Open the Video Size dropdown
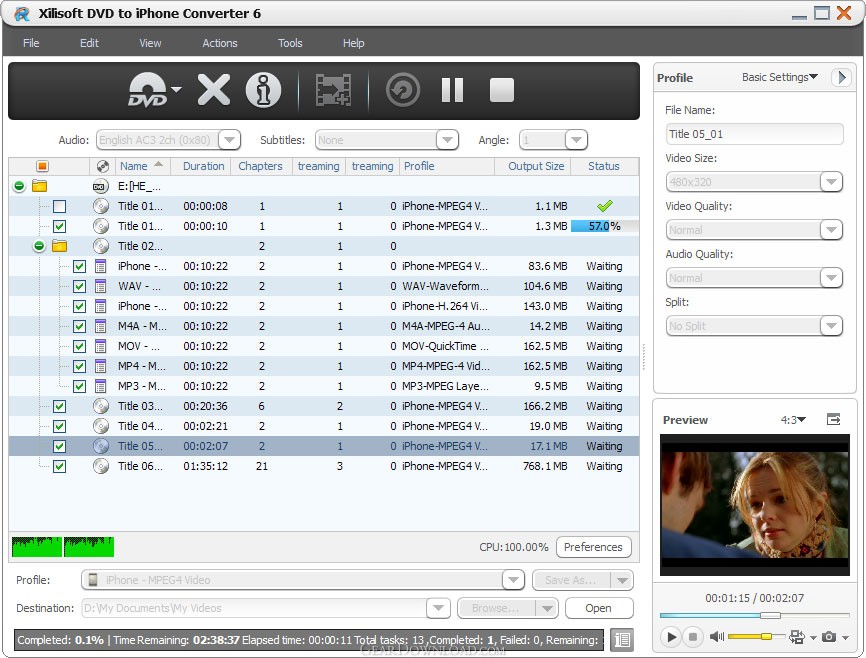 tap(831, 182)
